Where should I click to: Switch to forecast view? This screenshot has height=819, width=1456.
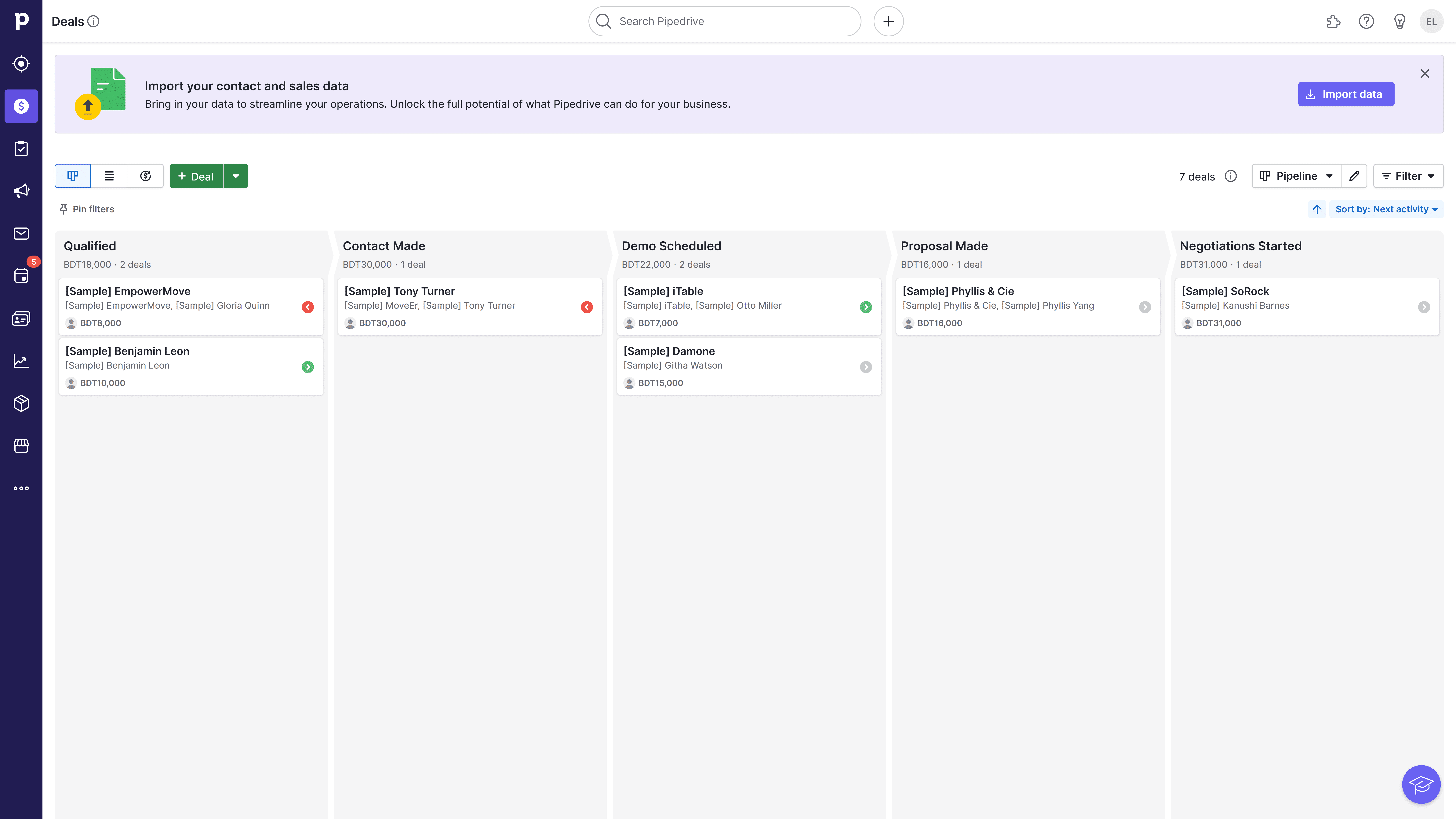(145, 176)
